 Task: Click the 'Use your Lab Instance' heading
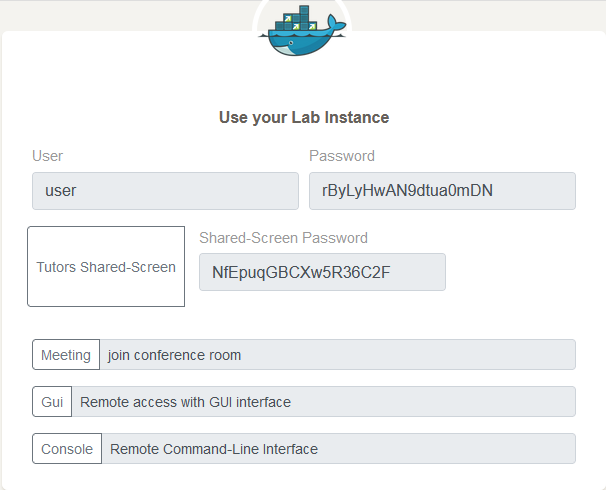tap(304, 117)
